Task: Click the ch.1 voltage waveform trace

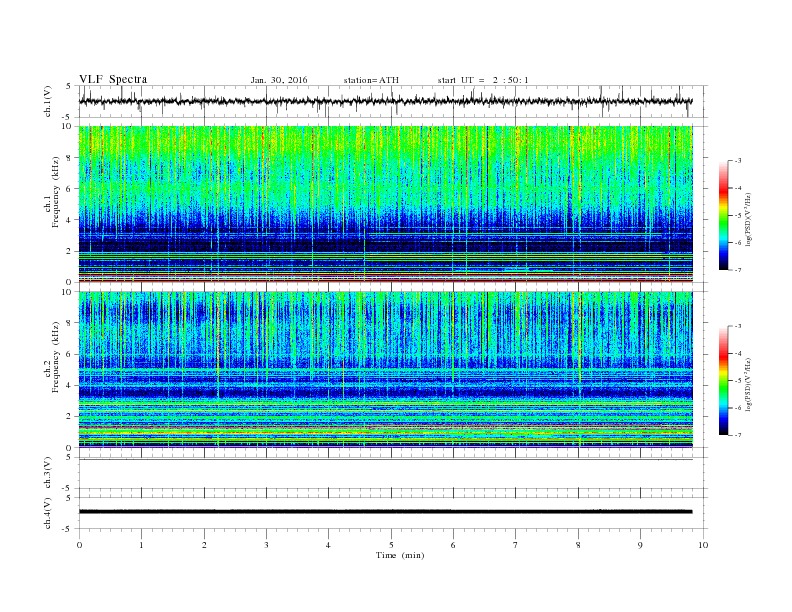Action: [x=385, y=101]
